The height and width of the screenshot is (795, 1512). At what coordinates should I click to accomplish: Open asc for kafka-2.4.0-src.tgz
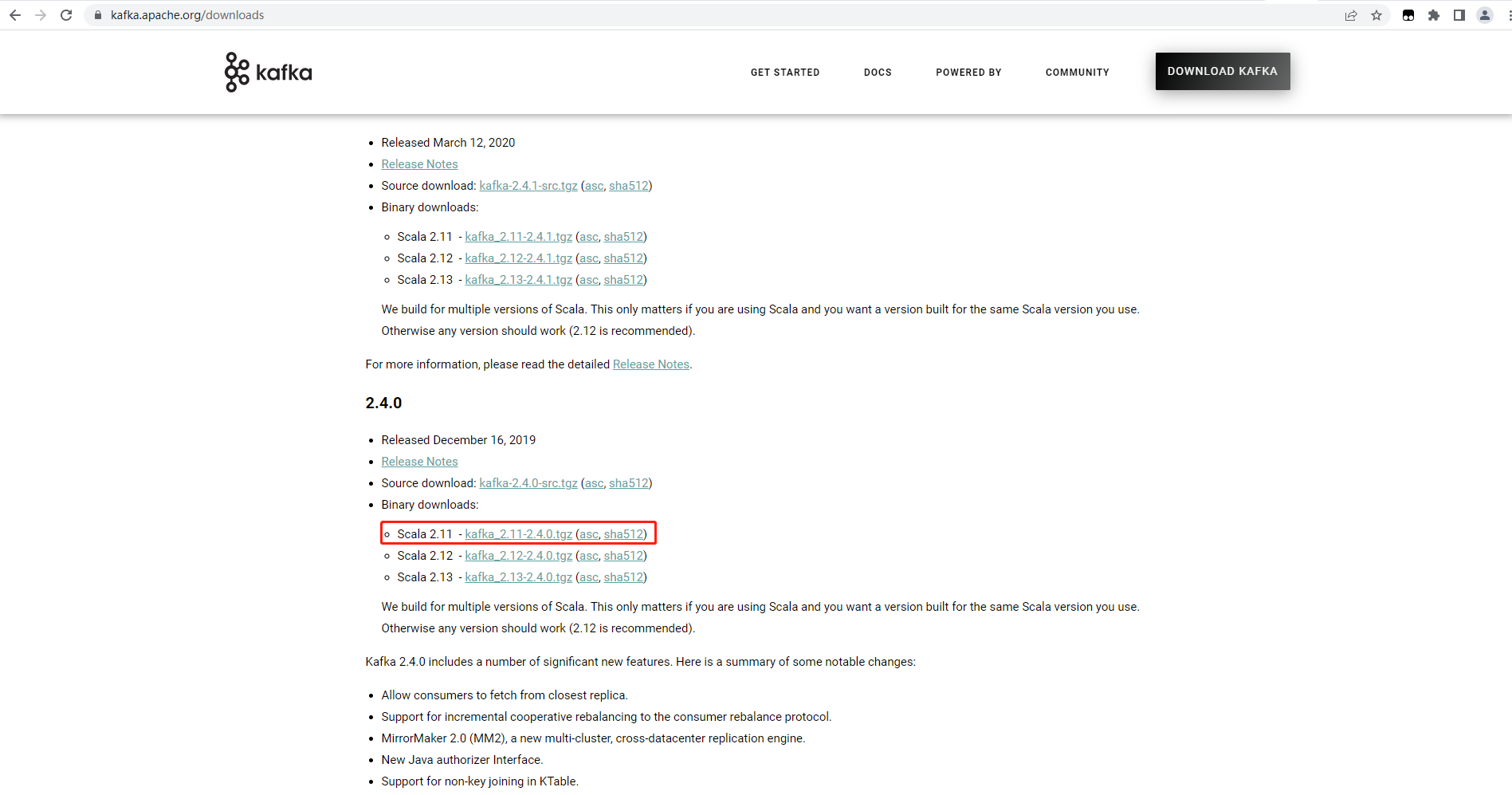tap(595, 483)
